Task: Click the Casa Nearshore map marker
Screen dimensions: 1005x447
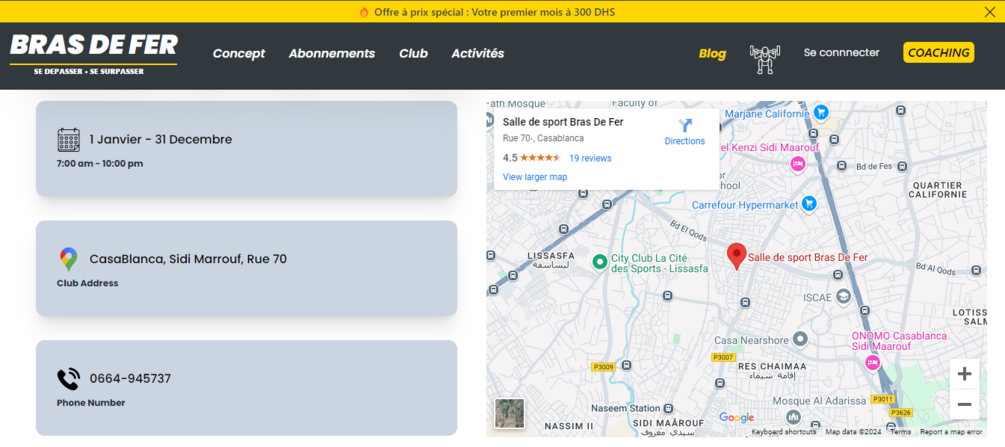Action: [800, 338]
